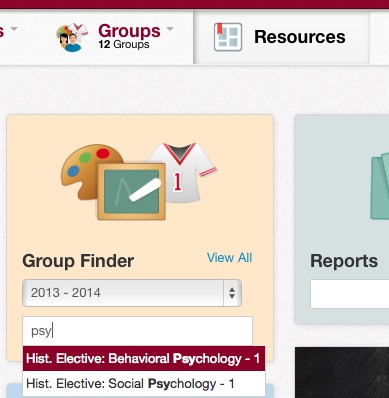Open the Groups people icon

click(72, 37)
